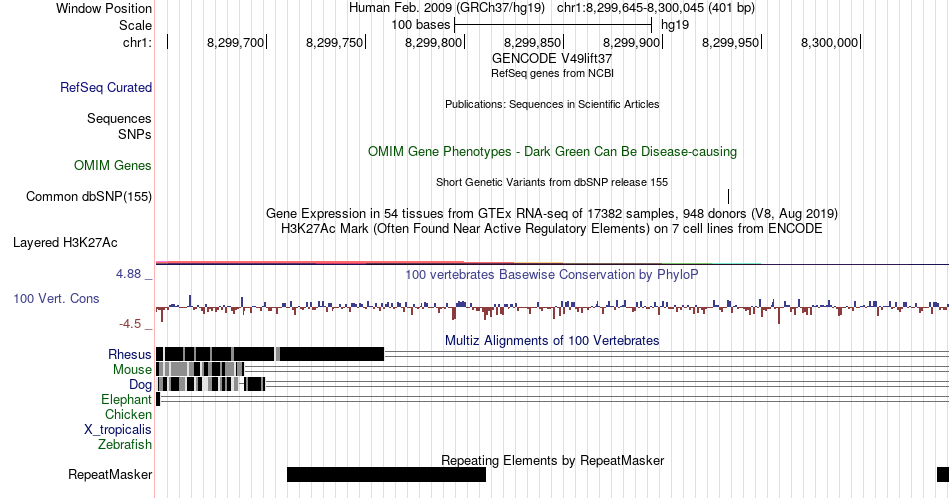Click the 8,299,850 ruler position
Image resolution: width=950 pixels, height=498 pixels.
coord(533,42)
